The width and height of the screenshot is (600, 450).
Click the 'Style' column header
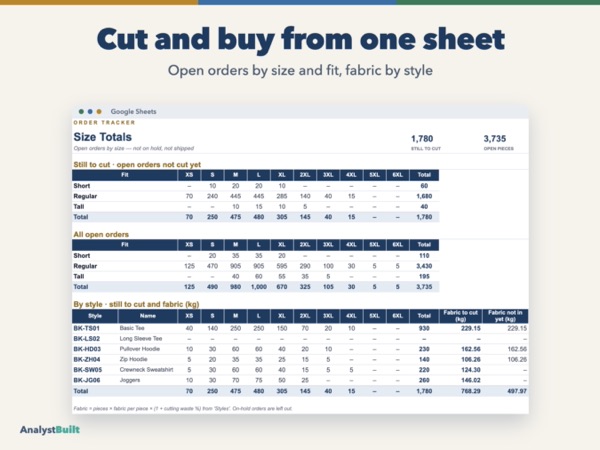pos(95,316)
